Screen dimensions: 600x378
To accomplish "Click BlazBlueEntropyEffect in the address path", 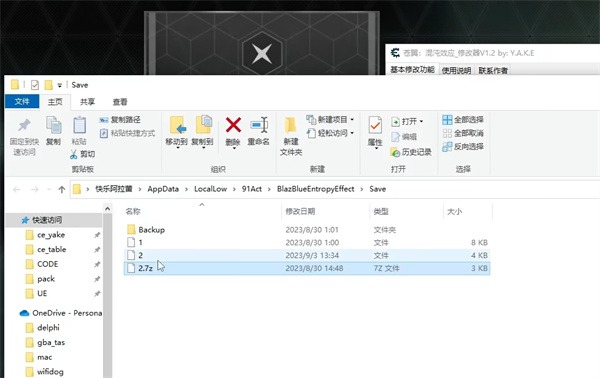I will coord(316,189).
